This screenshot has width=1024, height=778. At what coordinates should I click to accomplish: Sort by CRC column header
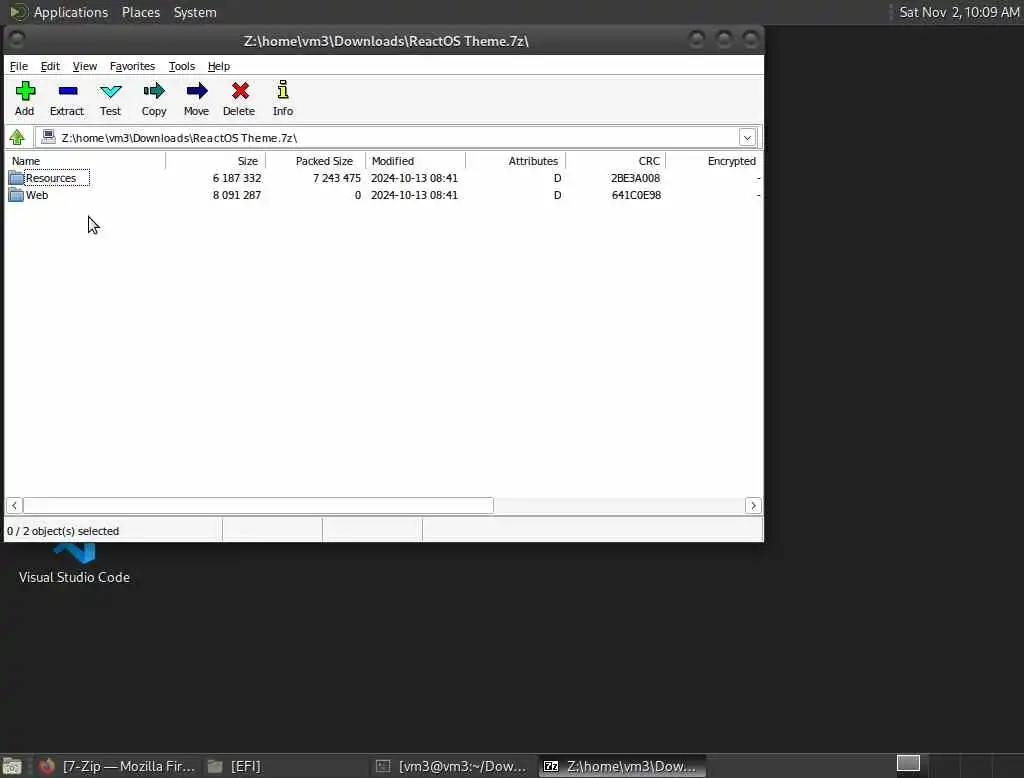click(x=615, y=161)
